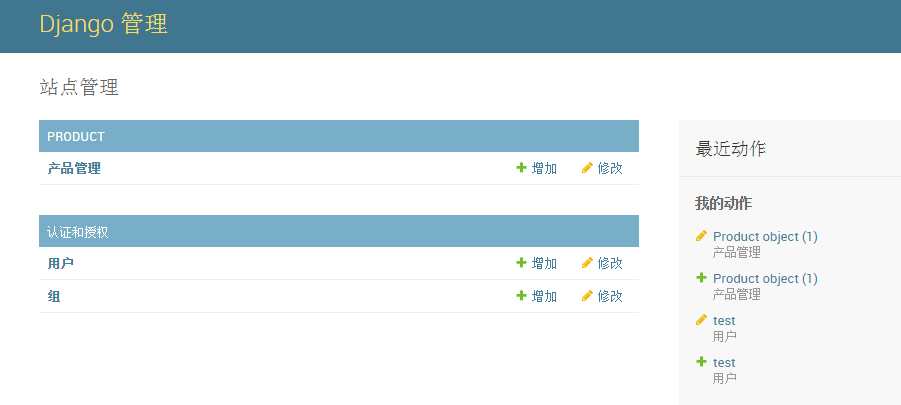The image size is (901, 405).
Task: Click the pencil edit icon for 组
Action: point(587,296)
